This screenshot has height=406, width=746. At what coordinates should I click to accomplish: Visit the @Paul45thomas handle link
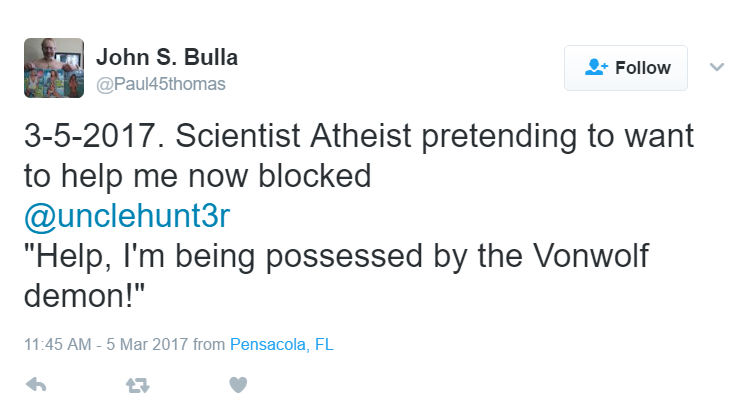pyautogui.click(x=161, y=84)
